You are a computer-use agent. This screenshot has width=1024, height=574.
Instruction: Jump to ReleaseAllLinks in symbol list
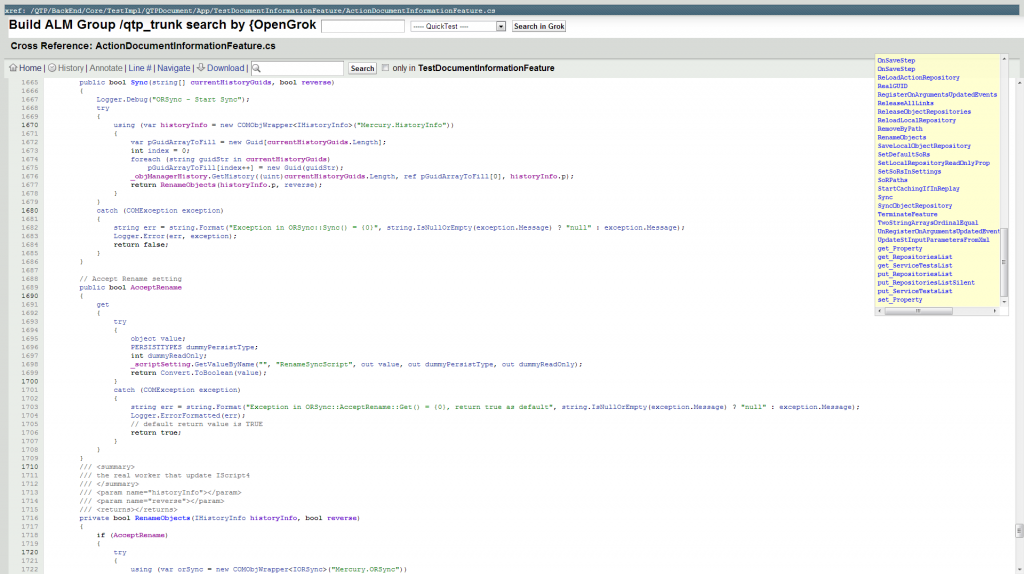(905, 103)
